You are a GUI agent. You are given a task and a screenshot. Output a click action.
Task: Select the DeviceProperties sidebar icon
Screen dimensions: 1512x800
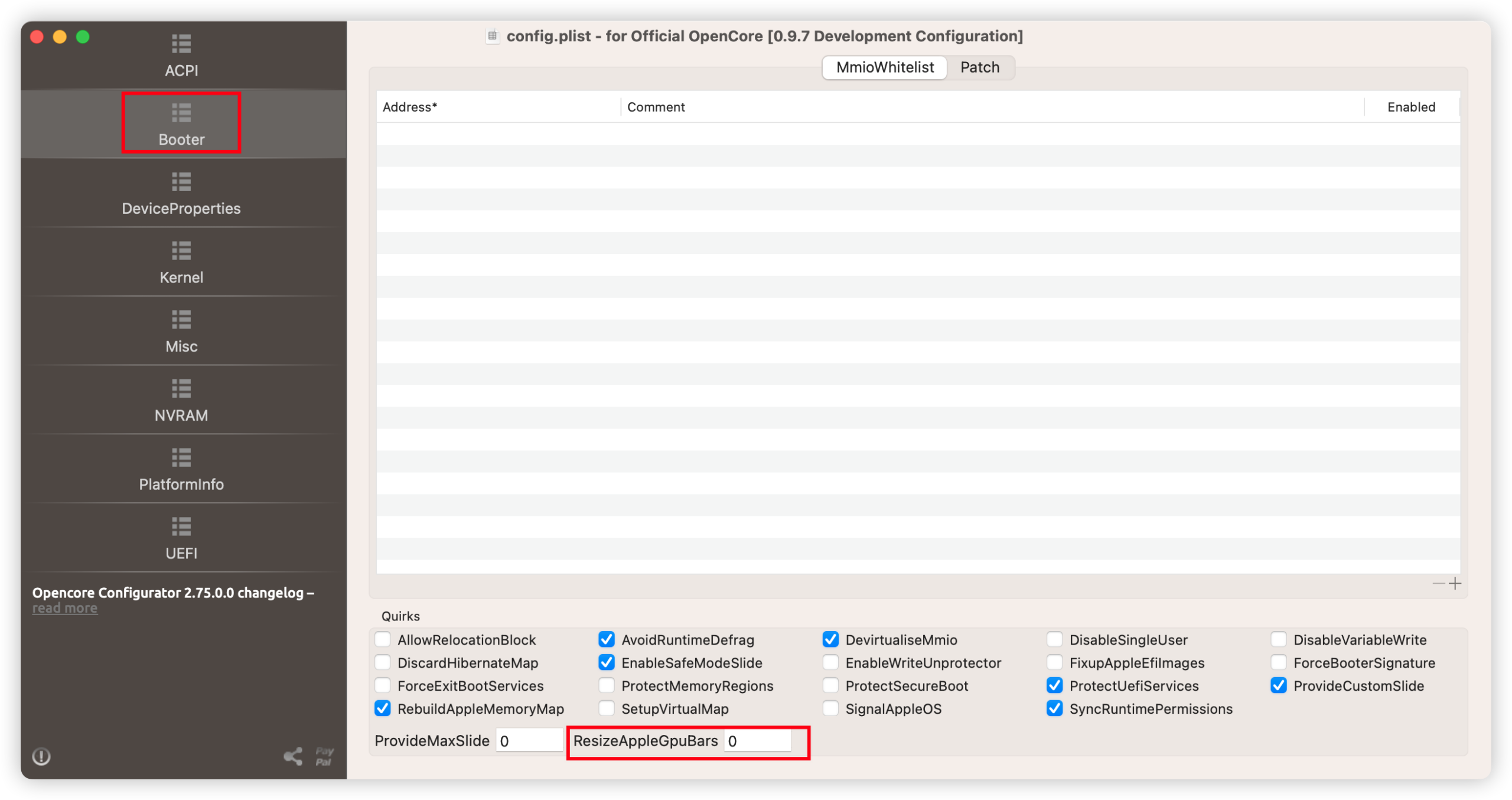pyautogui.click(x=181, y=182)
